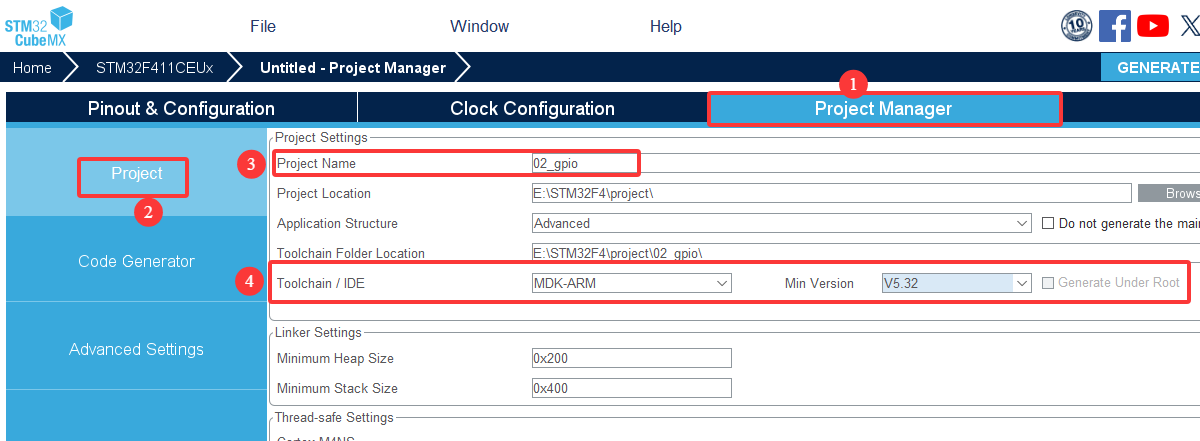
Task: Open the X (Twitter) icon link
Action: (x=1189, y=26)
